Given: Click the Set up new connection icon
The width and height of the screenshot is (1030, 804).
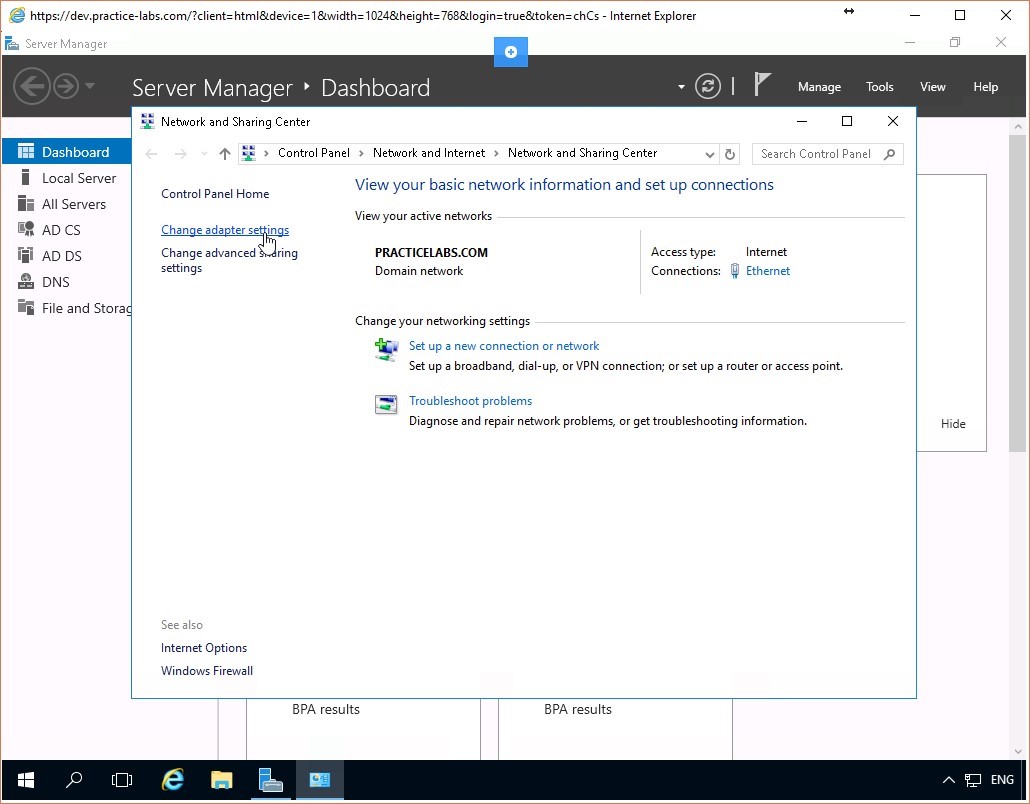Looking at the screenshot, I should tap(386, 350).
